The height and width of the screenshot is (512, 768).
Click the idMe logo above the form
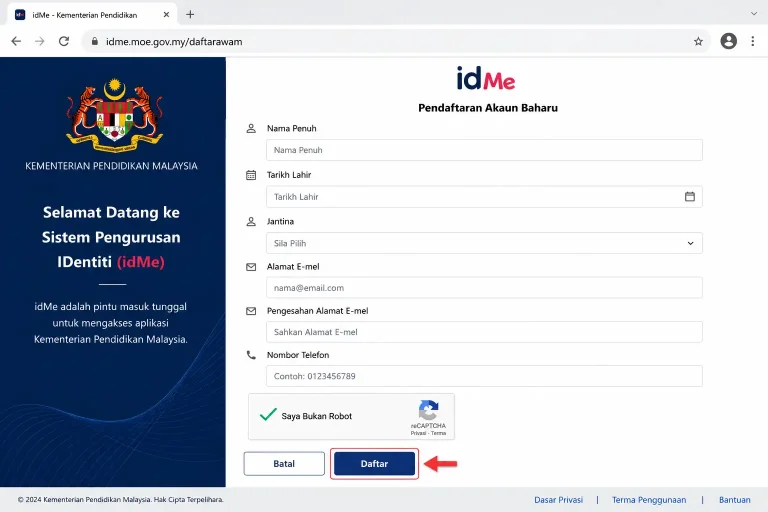point(486,79)
